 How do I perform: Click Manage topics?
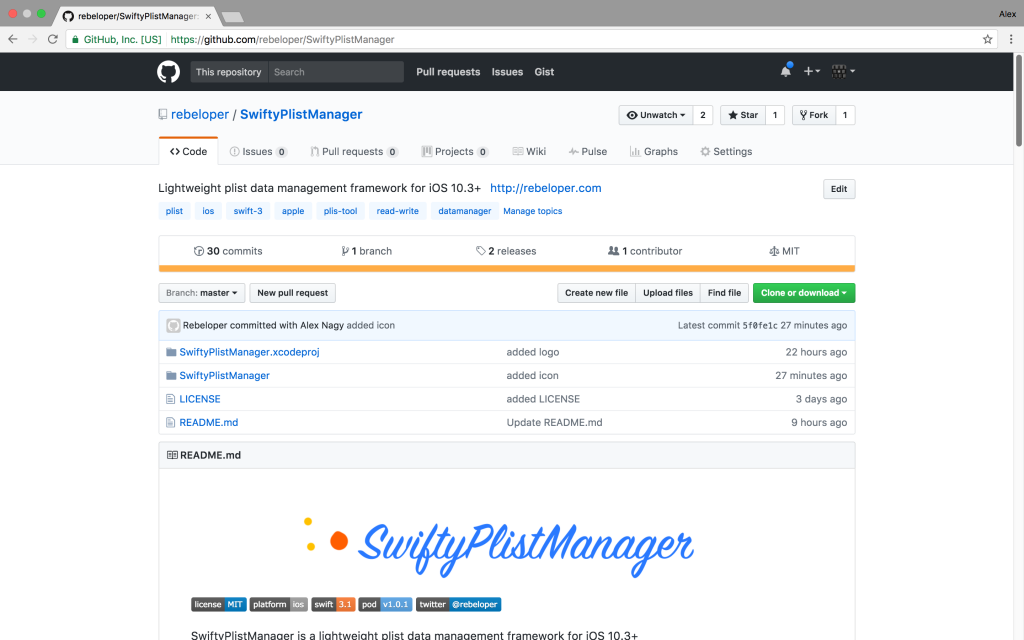tap(532, 211)
